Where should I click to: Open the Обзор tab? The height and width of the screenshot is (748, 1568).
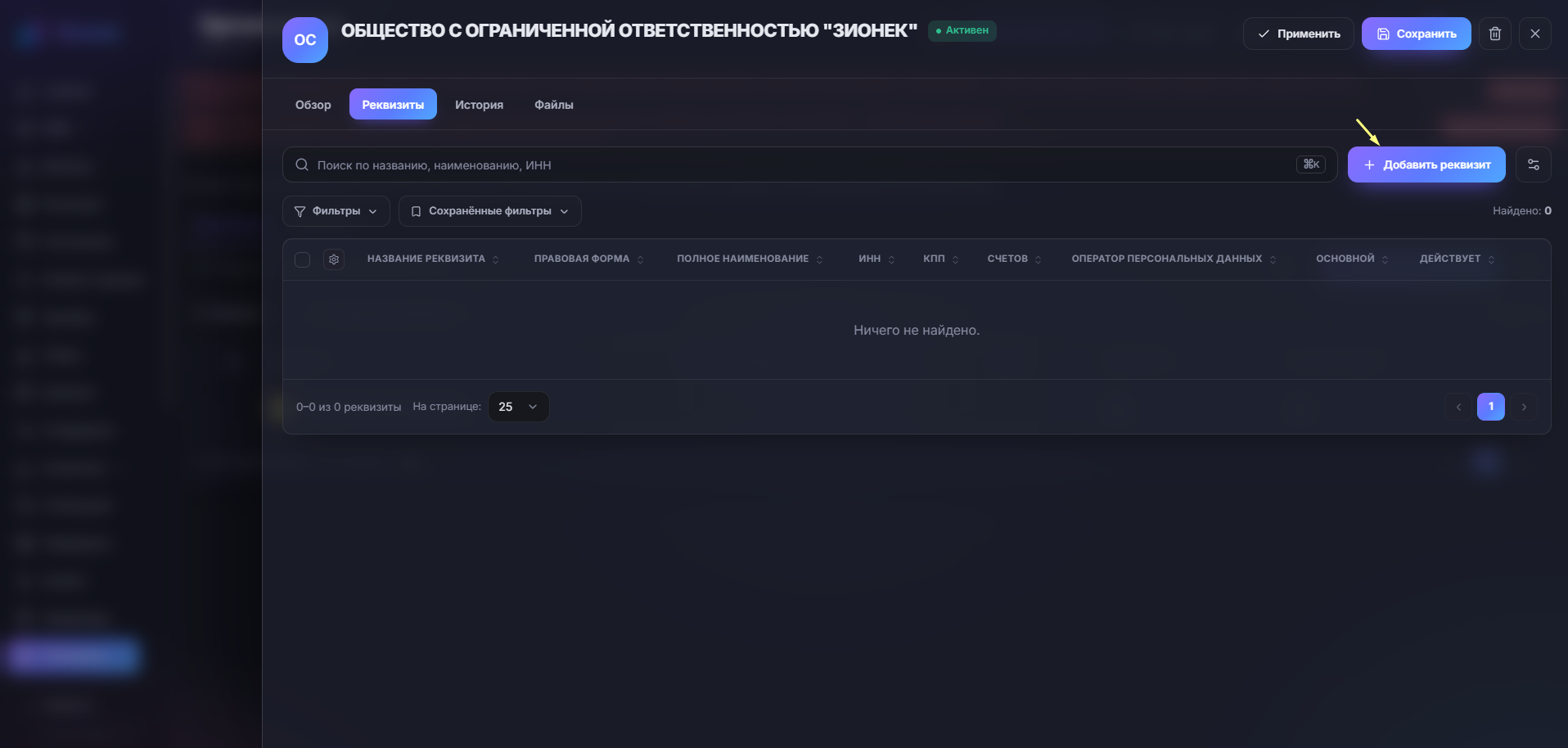pos(313,105)
